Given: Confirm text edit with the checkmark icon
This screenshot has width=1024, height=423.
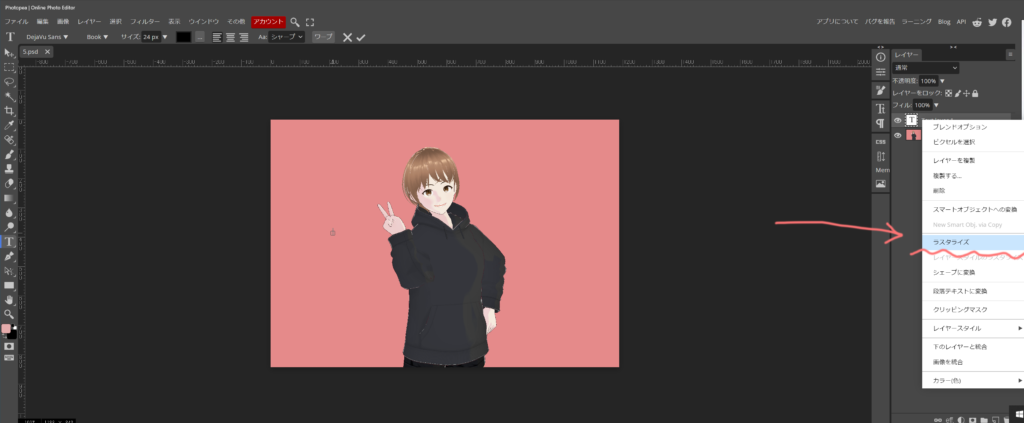Looking at the screenshot, I should [x=361, y=37].
